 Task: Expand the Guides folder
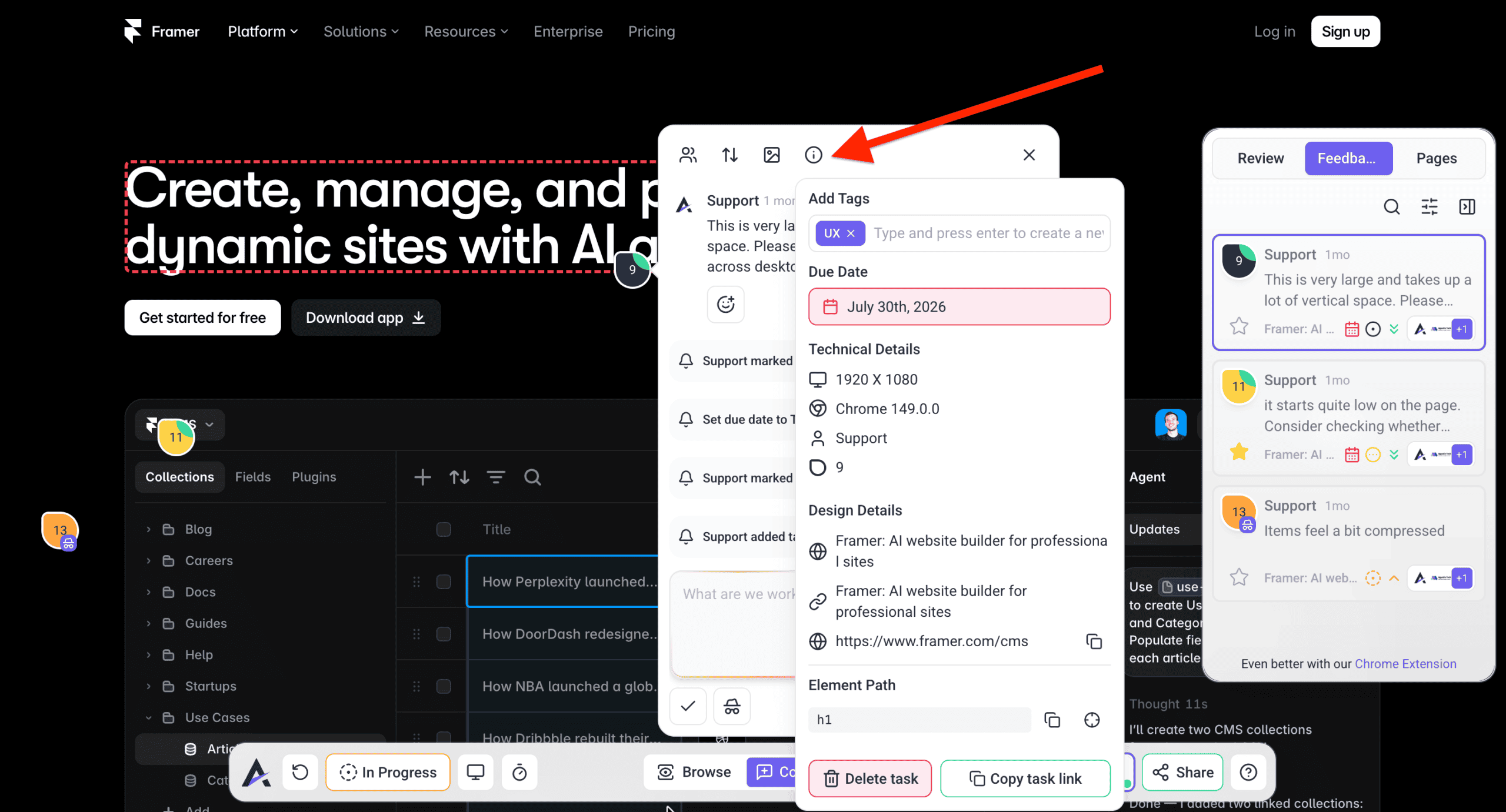click(x=148, y=623)
